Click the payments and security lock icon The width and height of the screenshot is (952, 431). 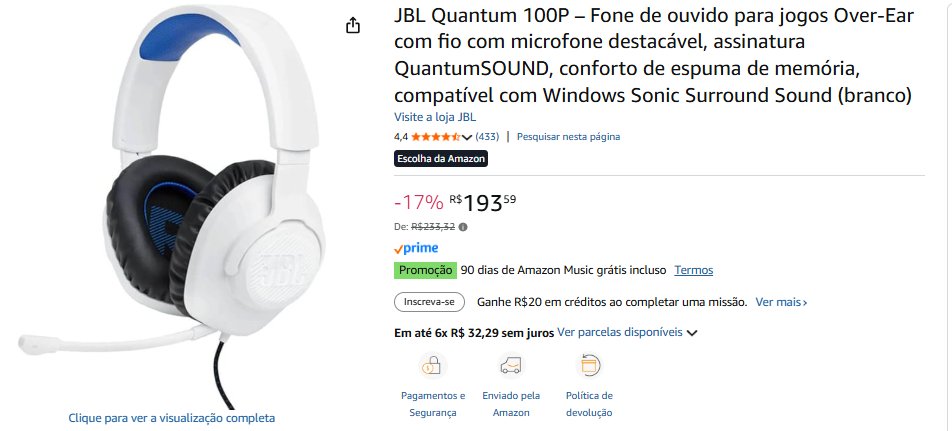pyautogui.click(x=433, y=366)
